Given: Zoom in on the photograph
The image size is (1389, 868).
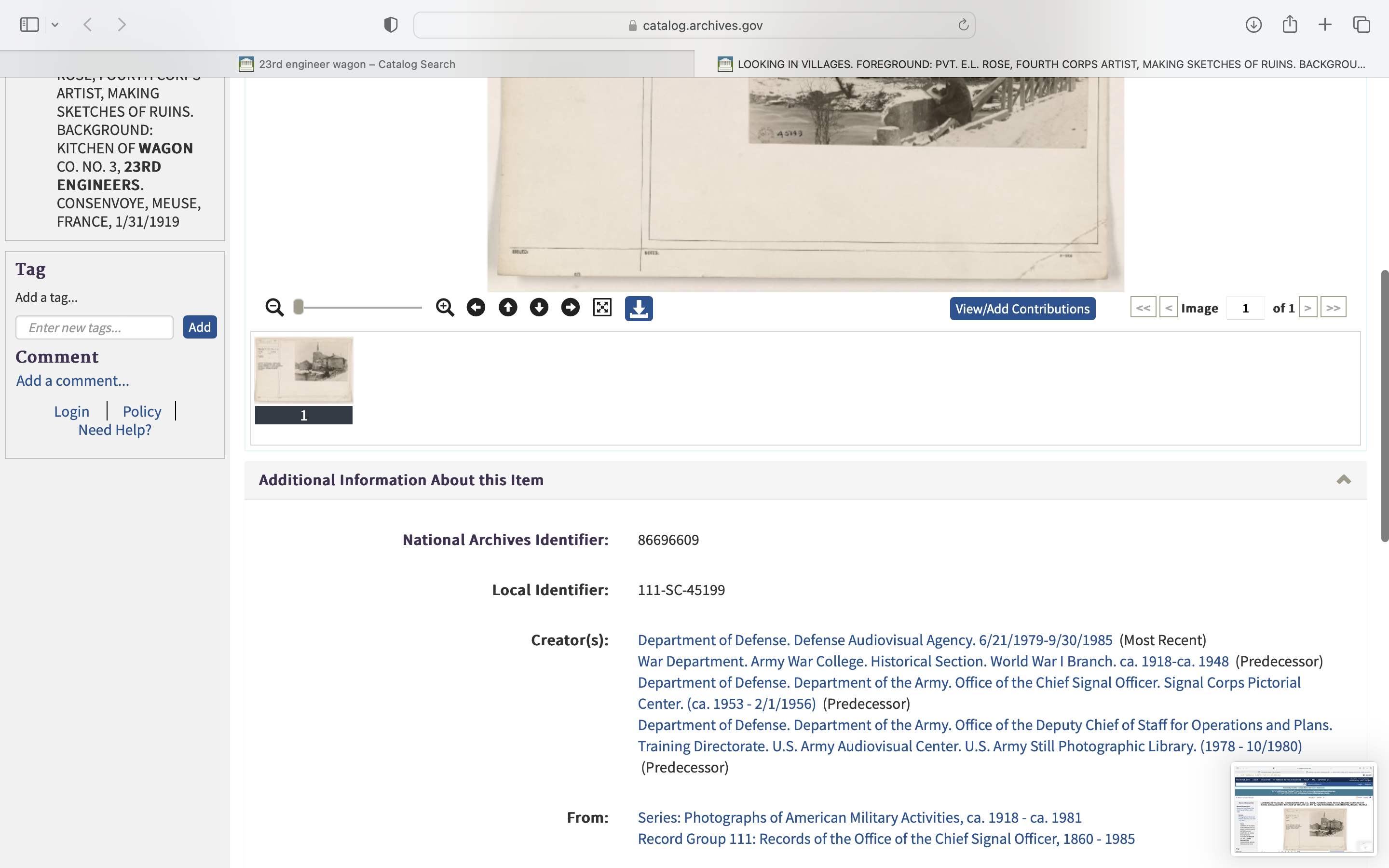Looking at the screenshot, I should click(445, 308).
